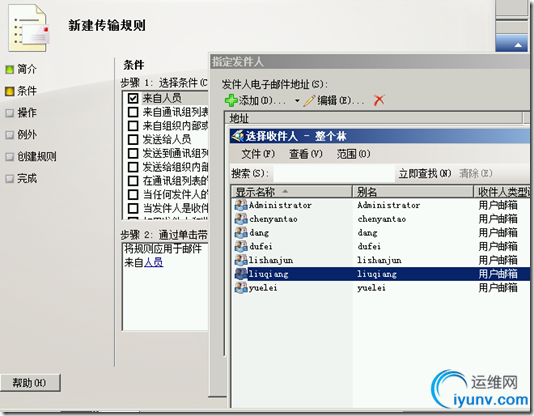The image size is (534, 416).
Task: Click the dufei alias cell
Action: [x=369, y=246]
